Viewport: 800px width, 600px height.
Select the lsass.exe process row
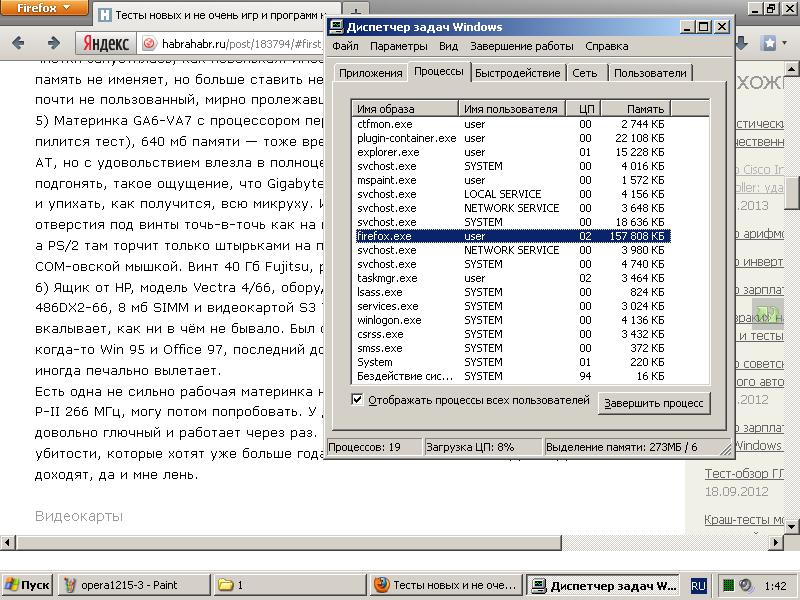click(512, 292)
